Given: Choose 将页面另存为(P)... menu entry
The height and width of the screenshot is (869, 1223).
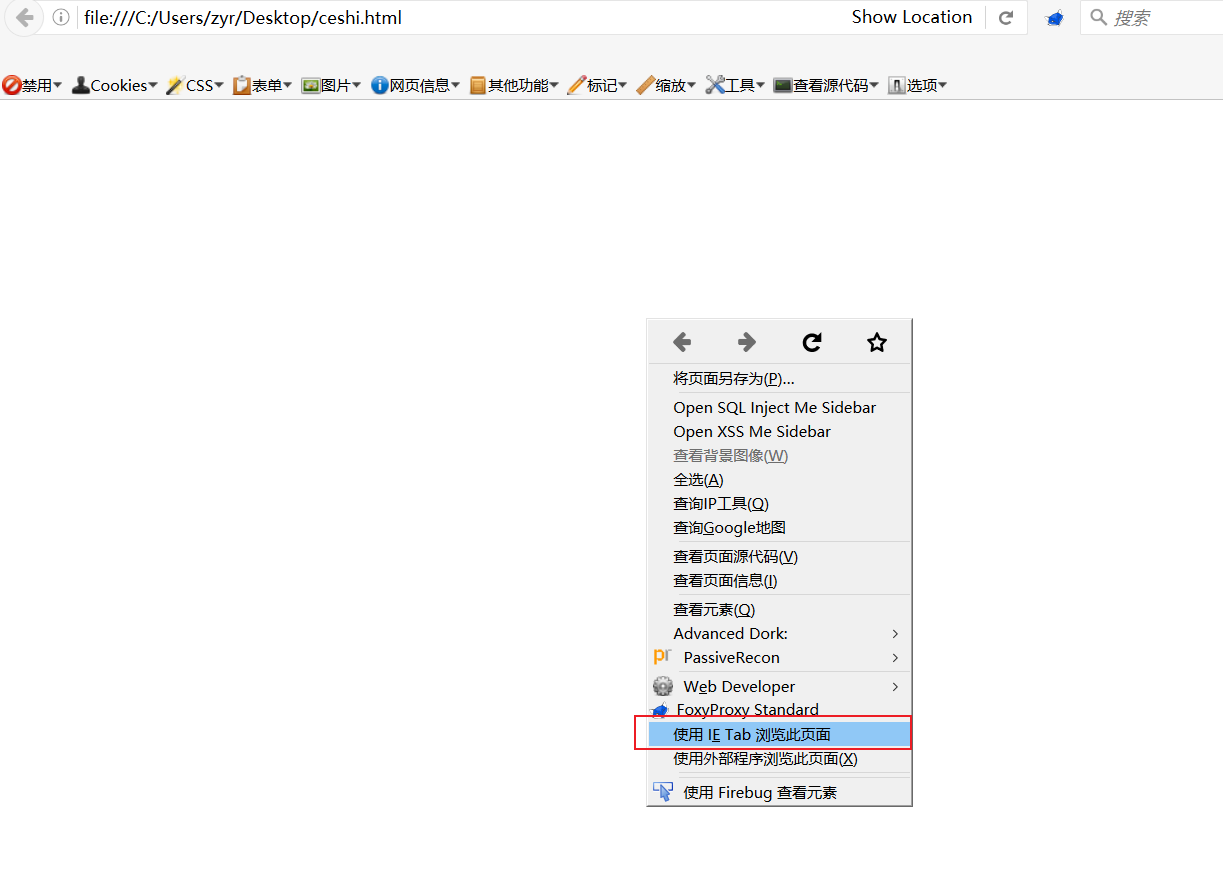Looking at the screenshot, I should 780,379.
